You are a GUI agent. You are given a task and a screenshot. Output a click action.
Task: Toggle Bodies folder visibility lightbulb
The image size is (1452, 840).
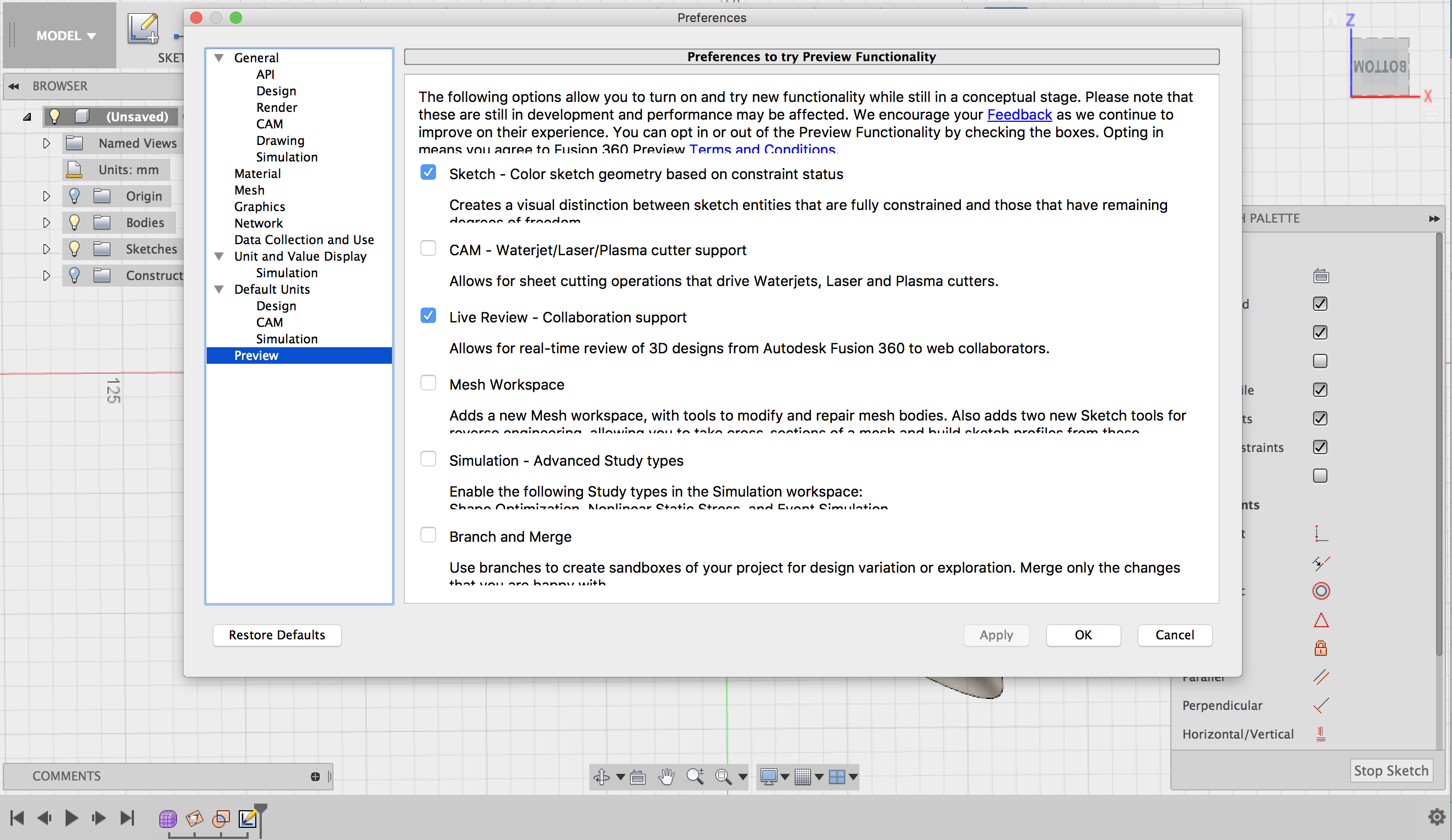click(x=74, y=222)
